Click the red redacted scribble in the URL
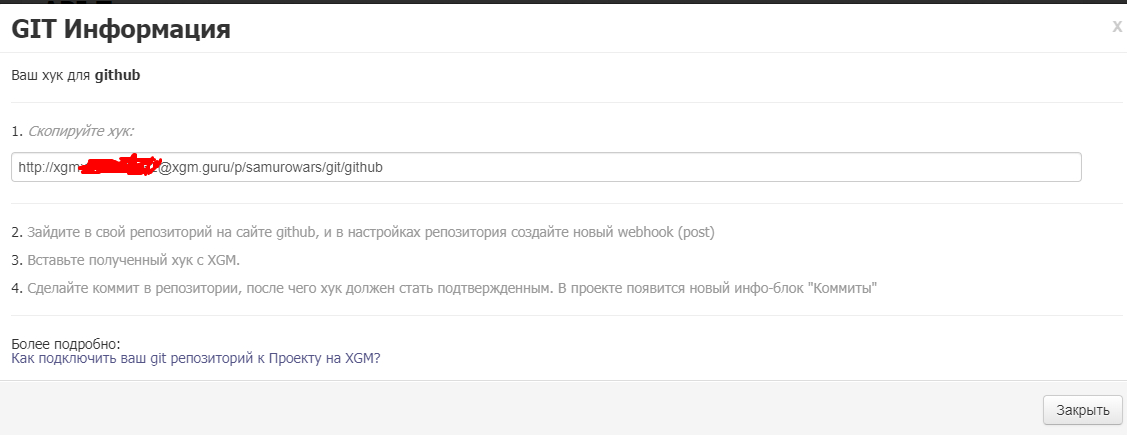1127x435 pixels. pos(120,166)
